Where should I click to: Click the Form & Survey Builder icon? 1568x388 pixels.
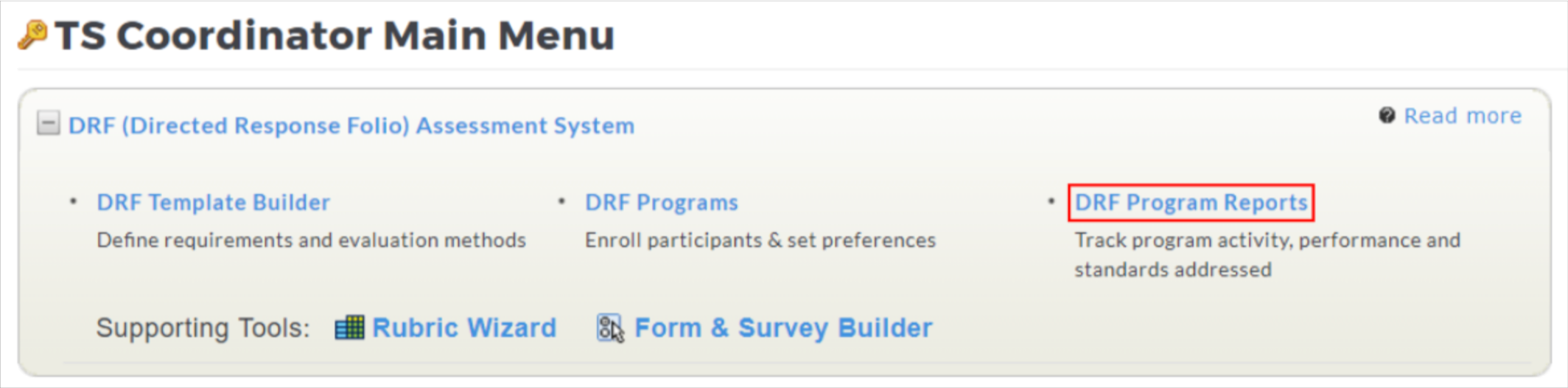click(x=610, y=328)
